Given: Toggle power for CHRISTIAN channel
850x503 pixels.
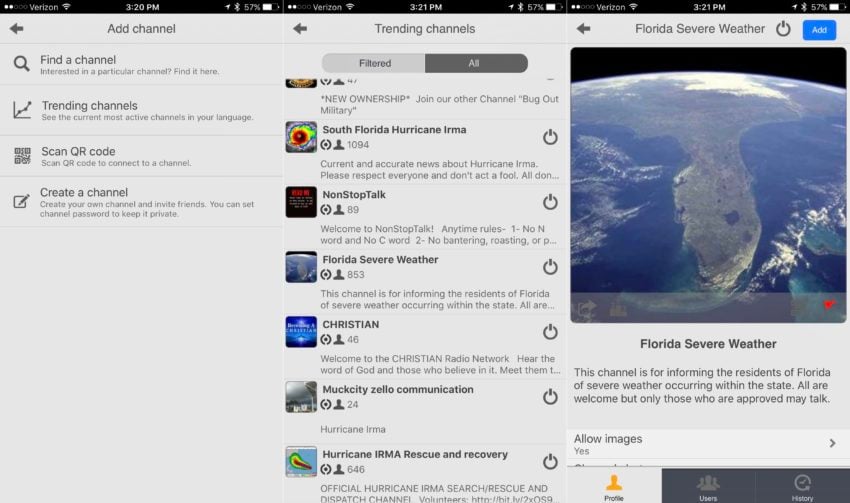Looking at the screenshot, I should (550, 331).
